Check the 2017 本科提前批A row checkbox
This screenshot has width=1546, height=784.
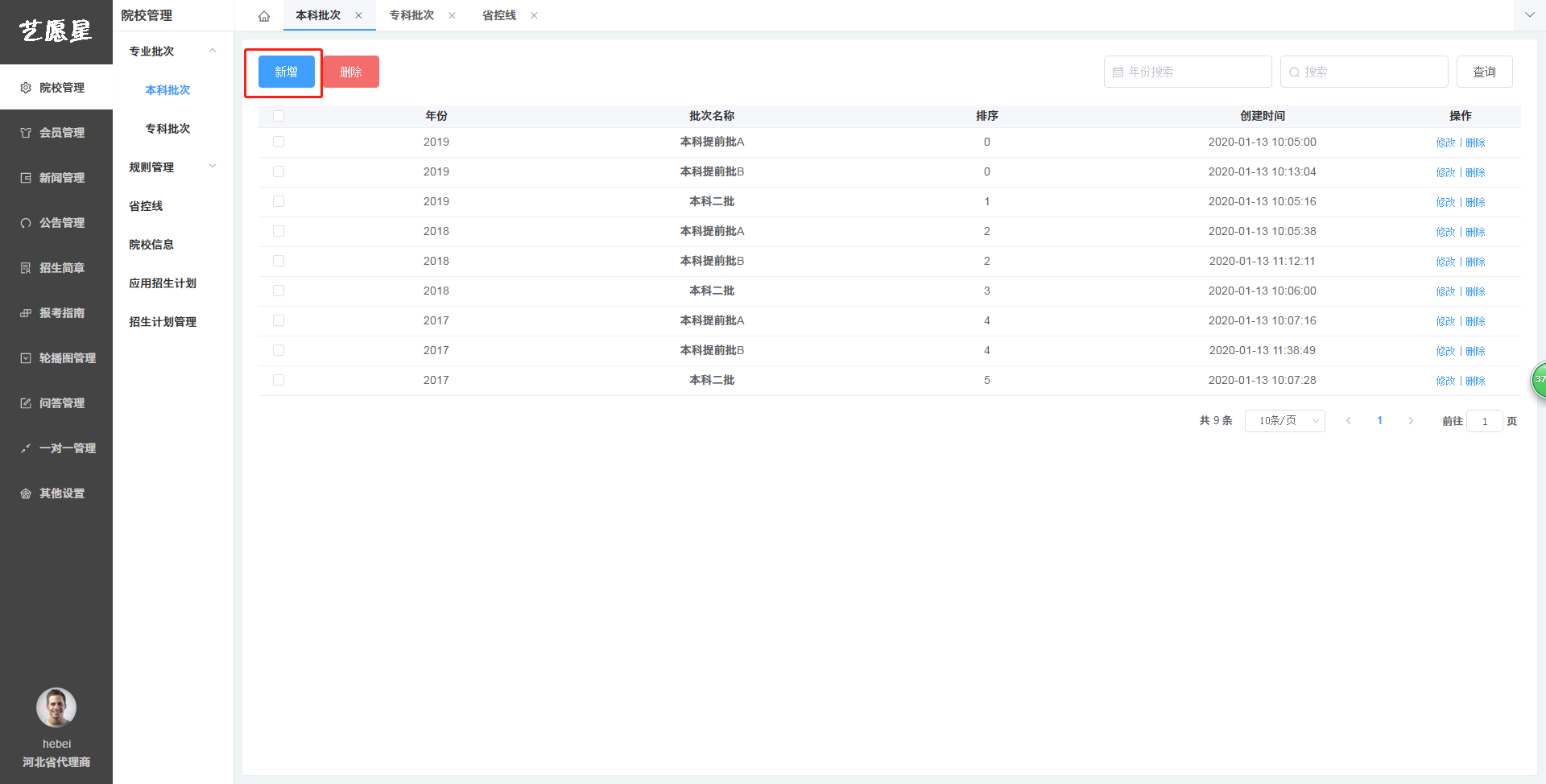coord(279,320)
